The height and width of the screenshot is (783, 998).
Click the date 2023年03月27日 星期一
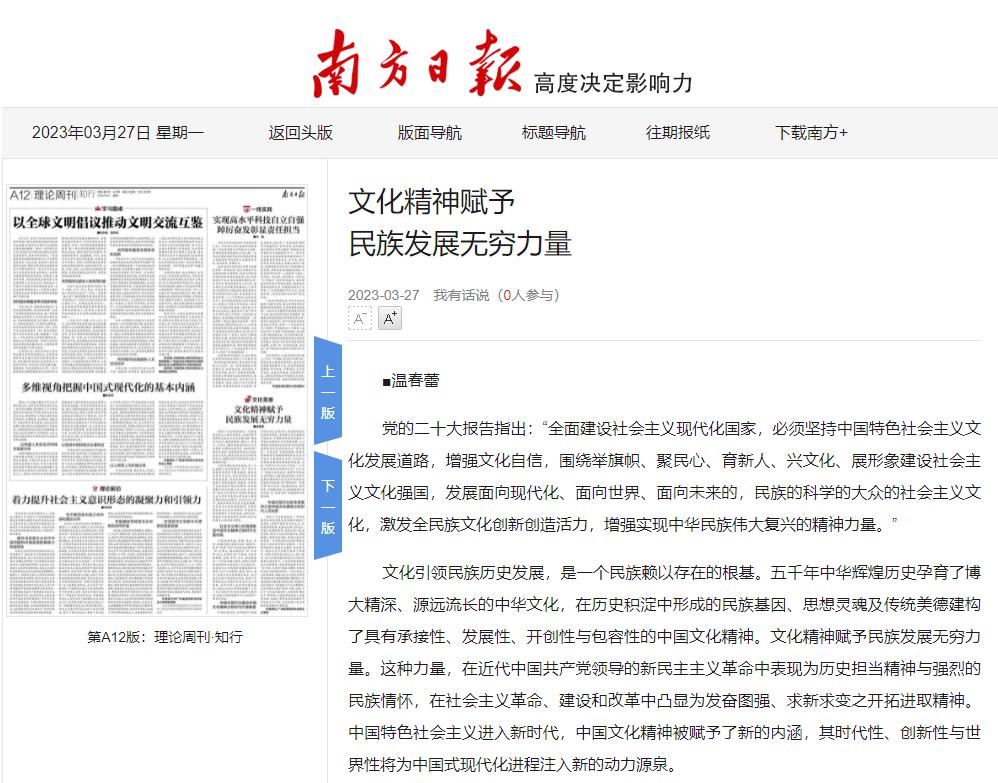click(118, 132)
